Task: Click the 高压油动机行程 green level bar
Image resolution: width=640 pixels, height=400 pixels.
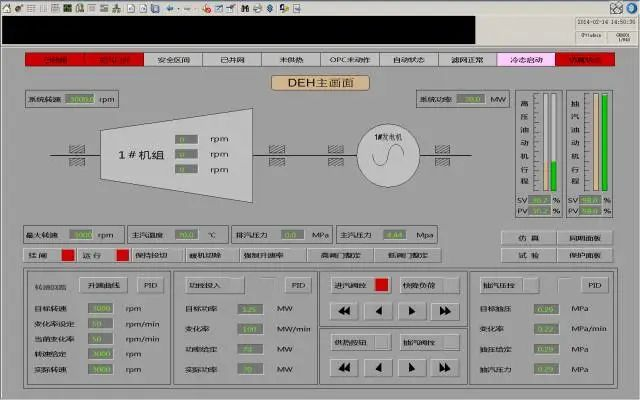Action: (552, 174)
